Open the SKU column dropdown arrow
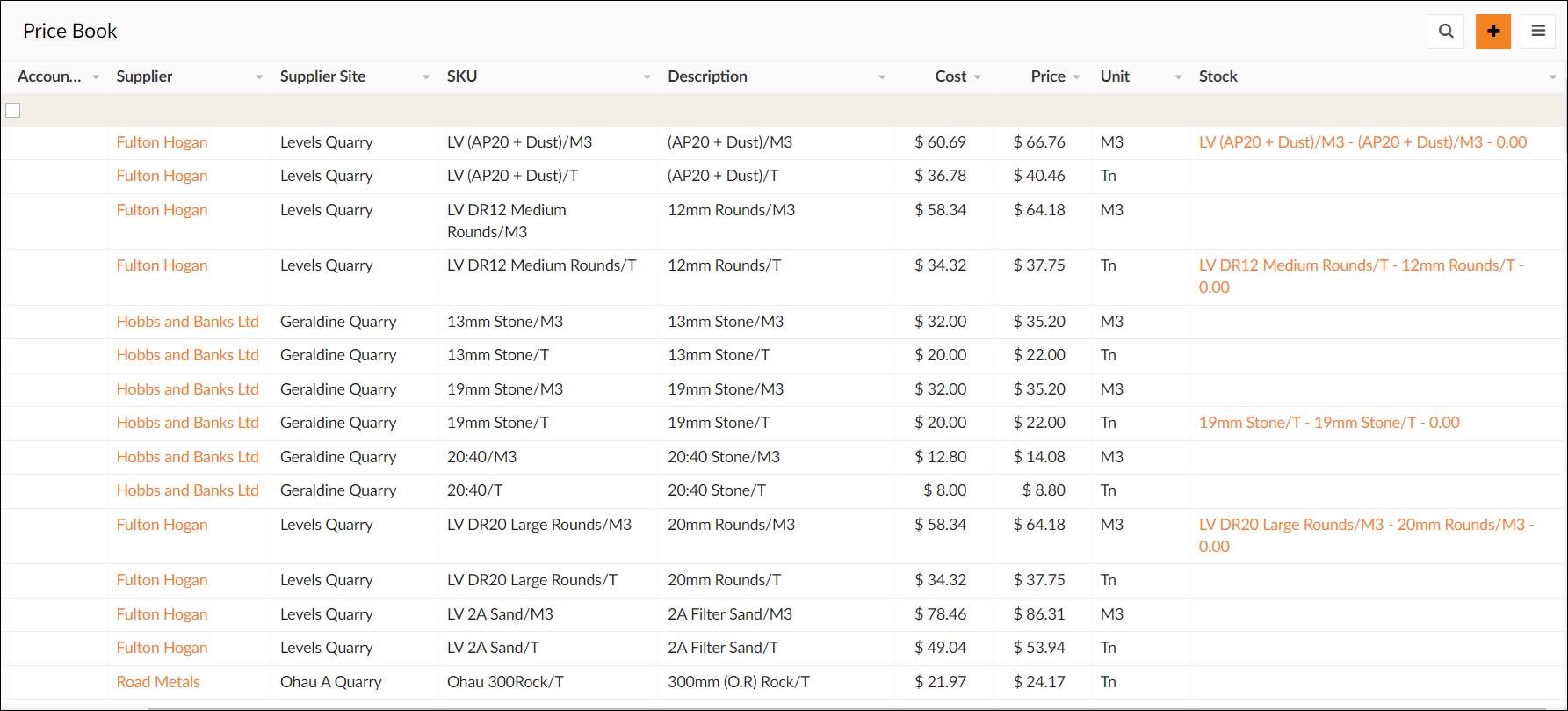This screenshot has height=711, width=1568. coord(647,77)
